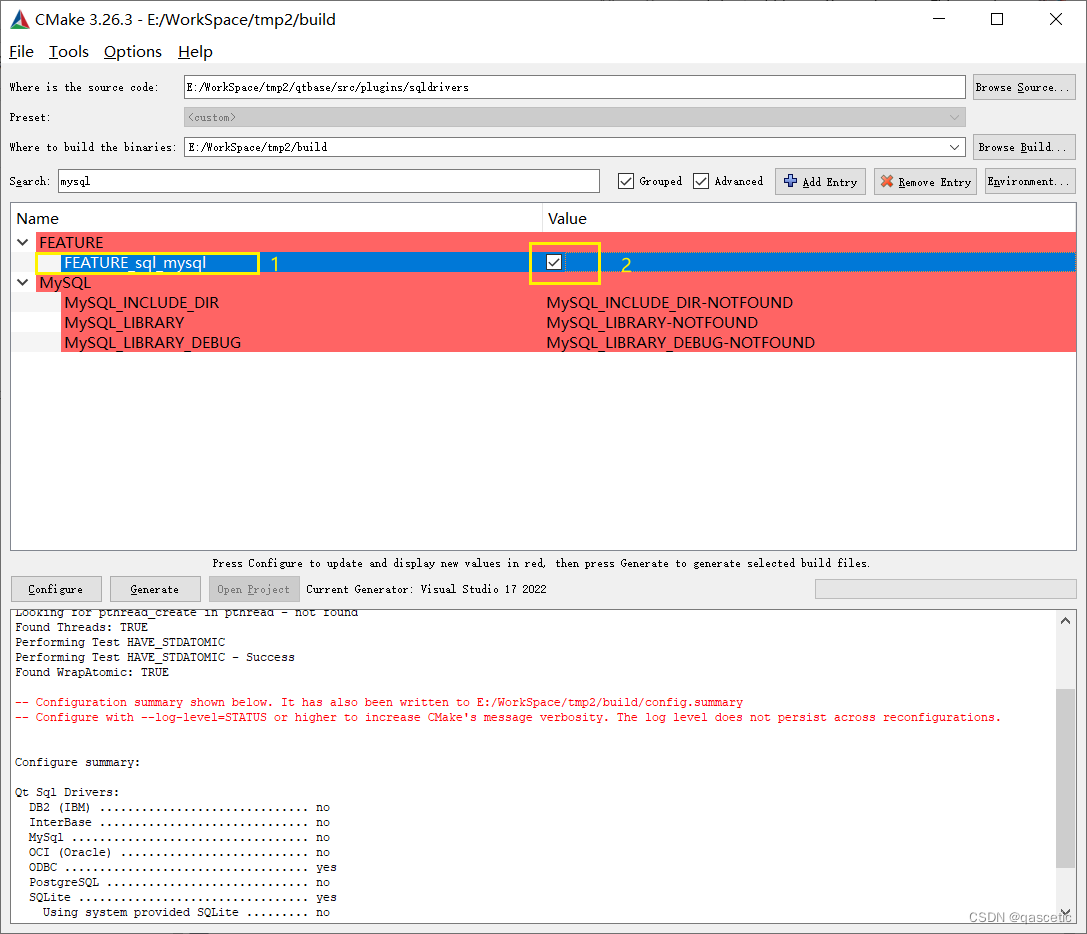
Task: Toggle the Grouped checkbox
Action: pyautogui.click(x=625, y=181)
